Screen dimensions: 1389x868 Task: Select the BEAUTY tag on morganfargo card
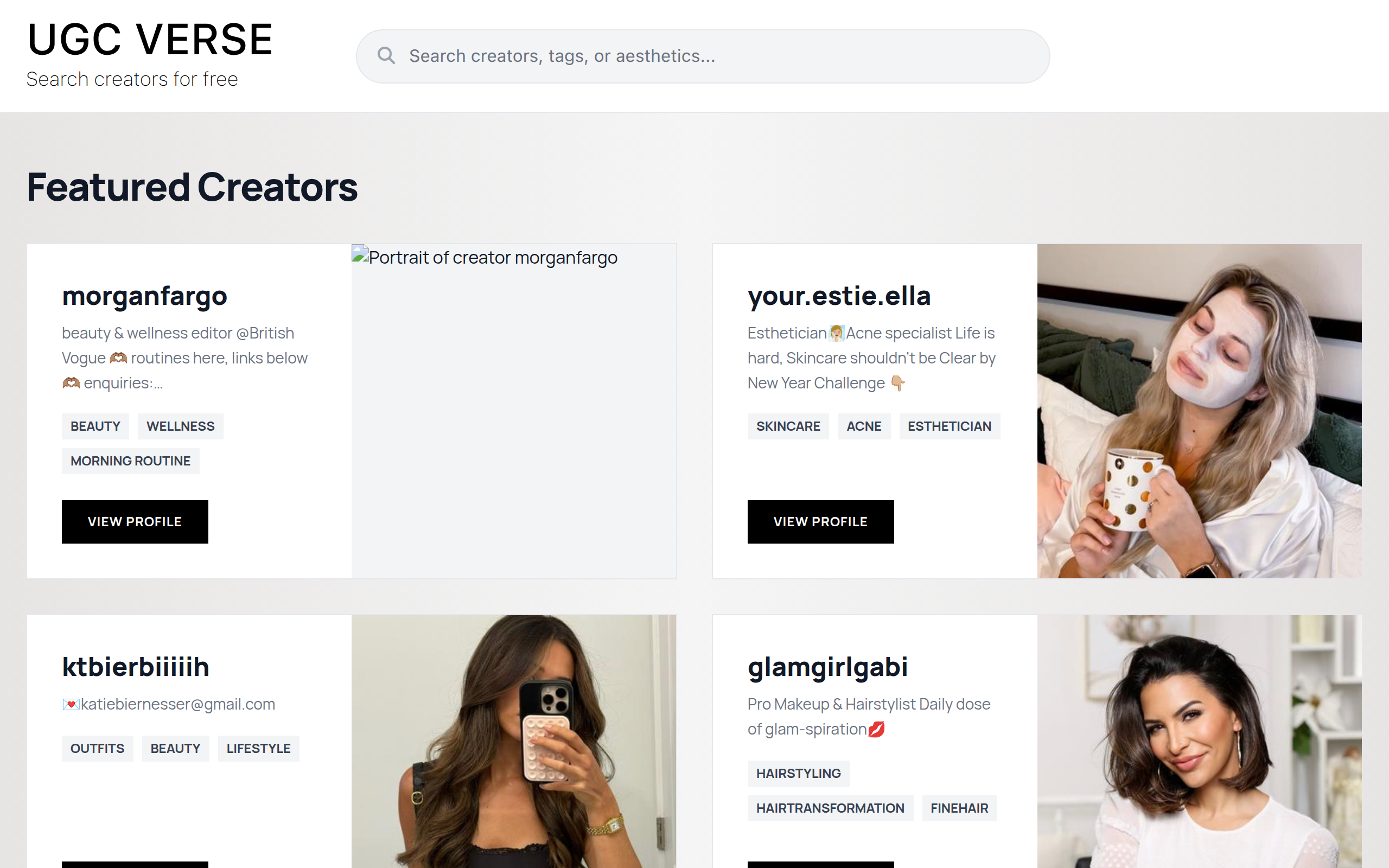pos(95,426)
